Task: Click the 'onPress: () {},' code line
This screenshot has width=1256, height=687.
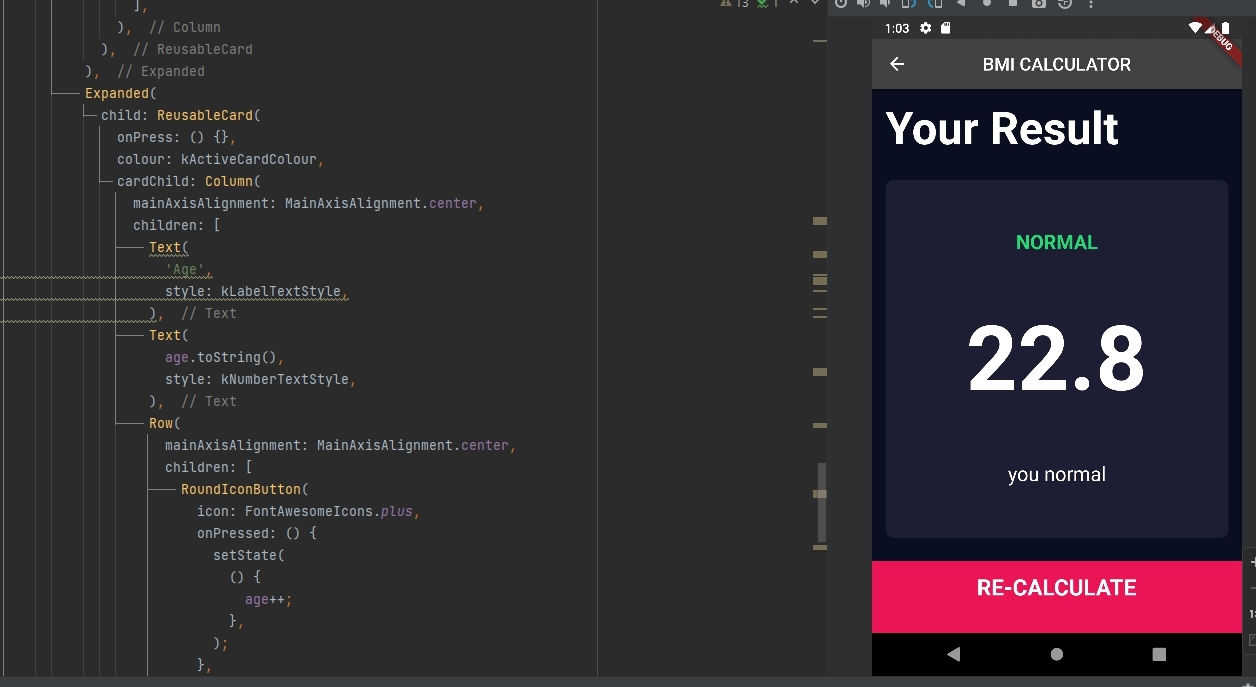Action: click(177, 137)
